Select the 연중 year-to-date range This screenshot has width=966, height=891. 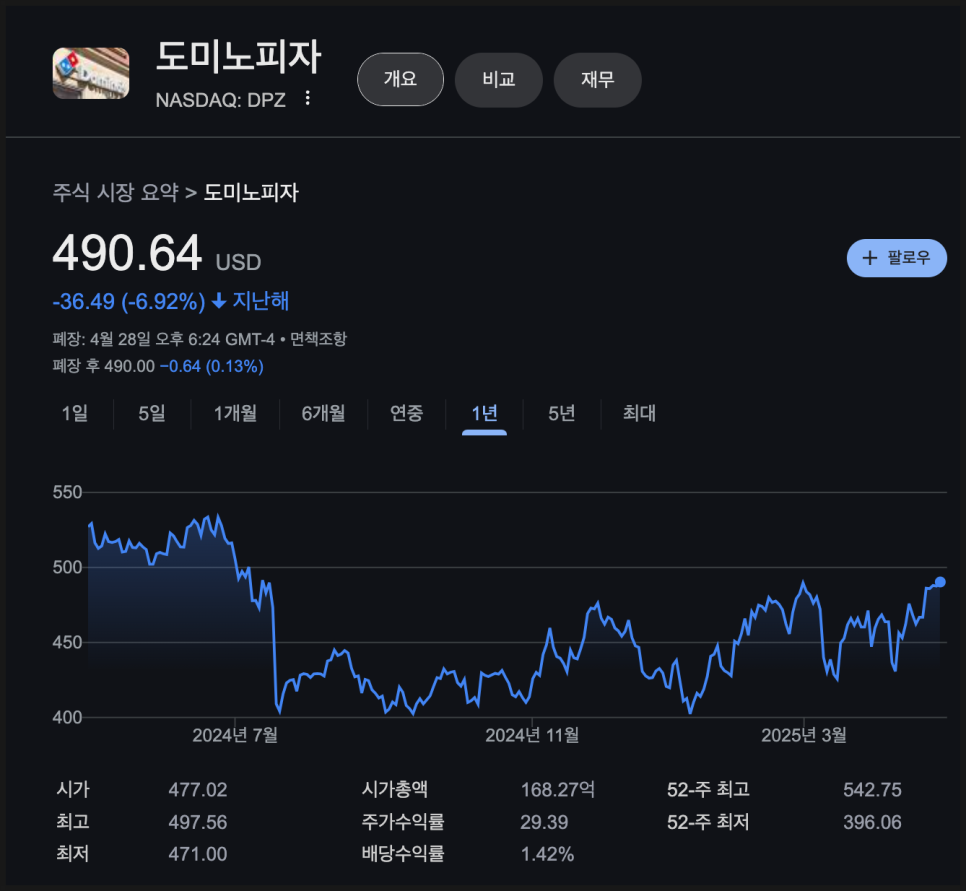point(407,413)
